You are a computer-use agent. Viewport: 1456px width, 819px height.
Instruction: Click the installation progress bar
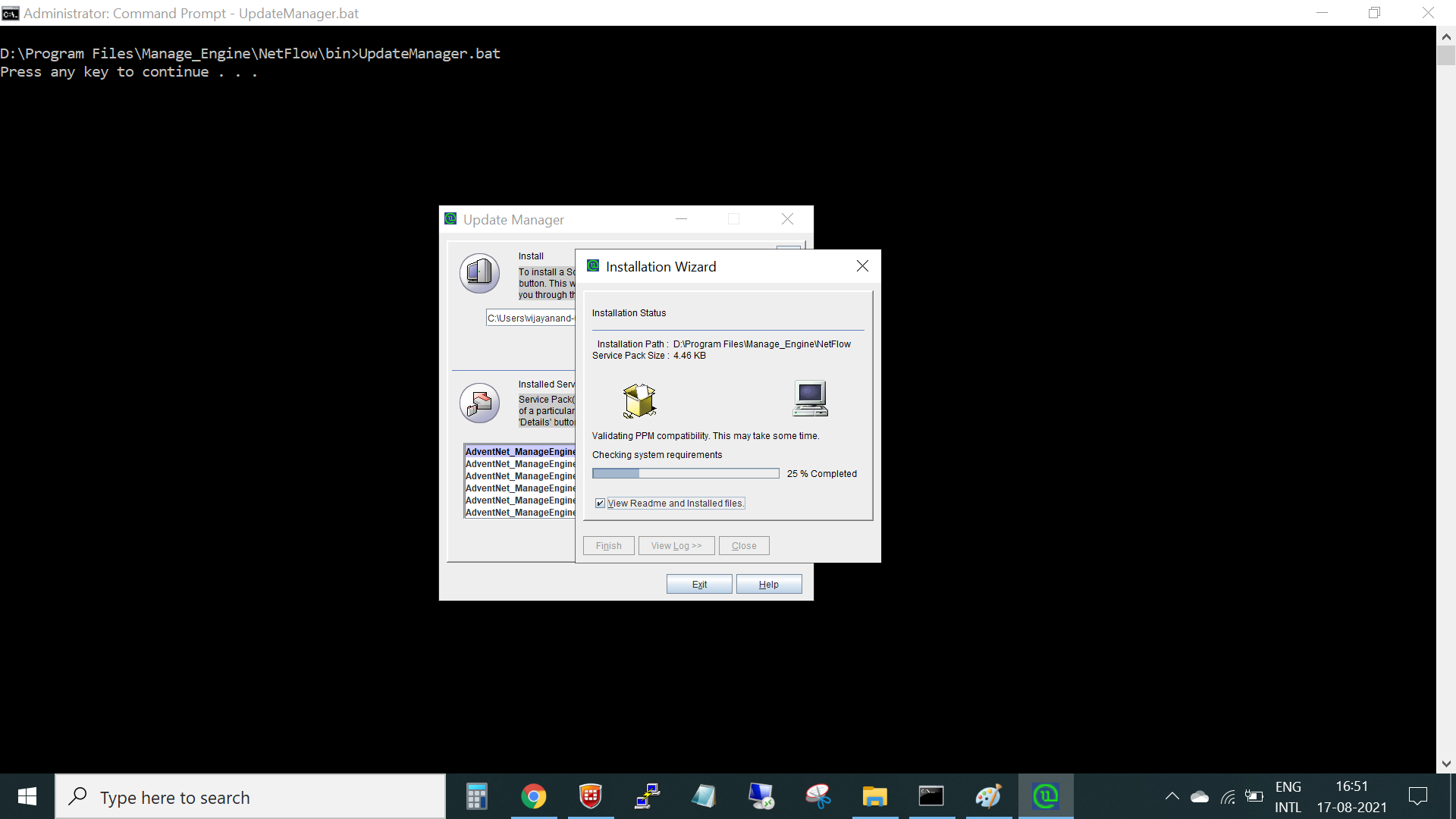[x=685, y=474]
